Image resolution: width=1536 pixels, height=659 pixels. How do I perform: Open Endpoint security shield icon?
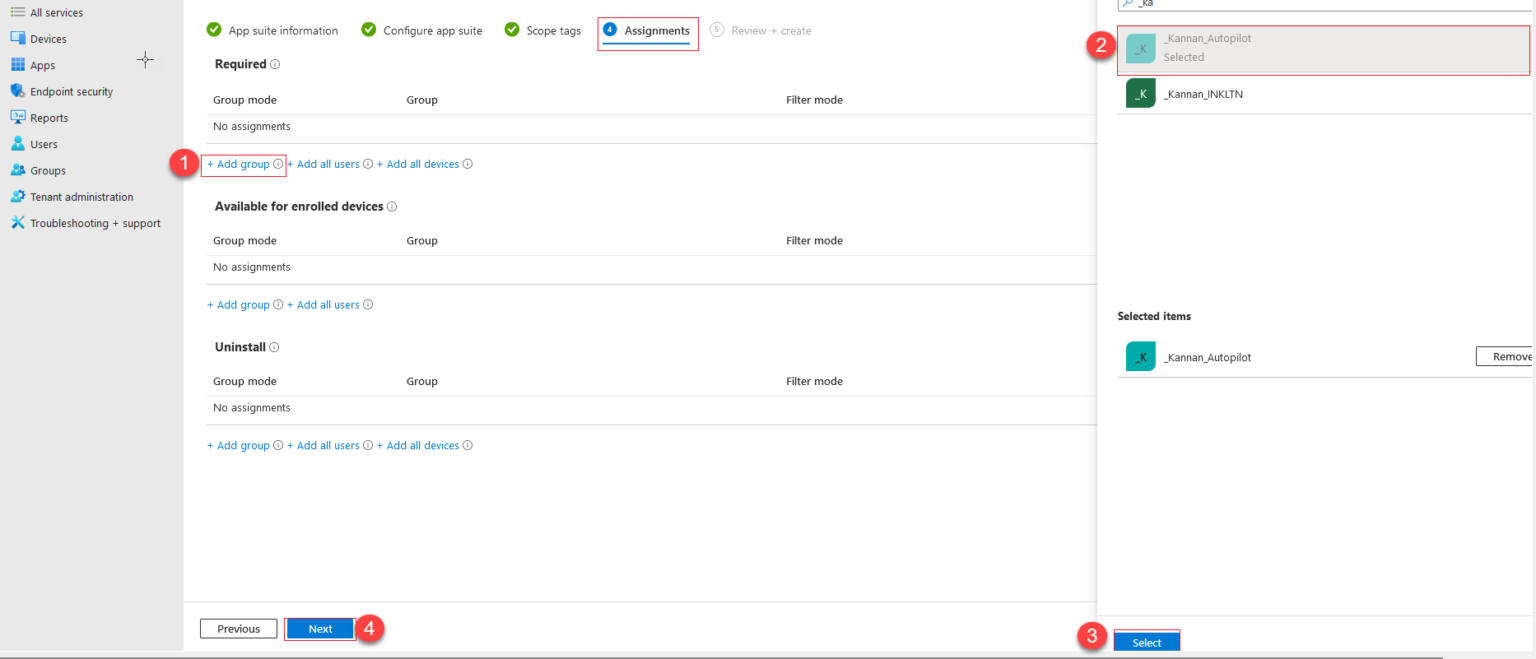[x=18, y=91]
